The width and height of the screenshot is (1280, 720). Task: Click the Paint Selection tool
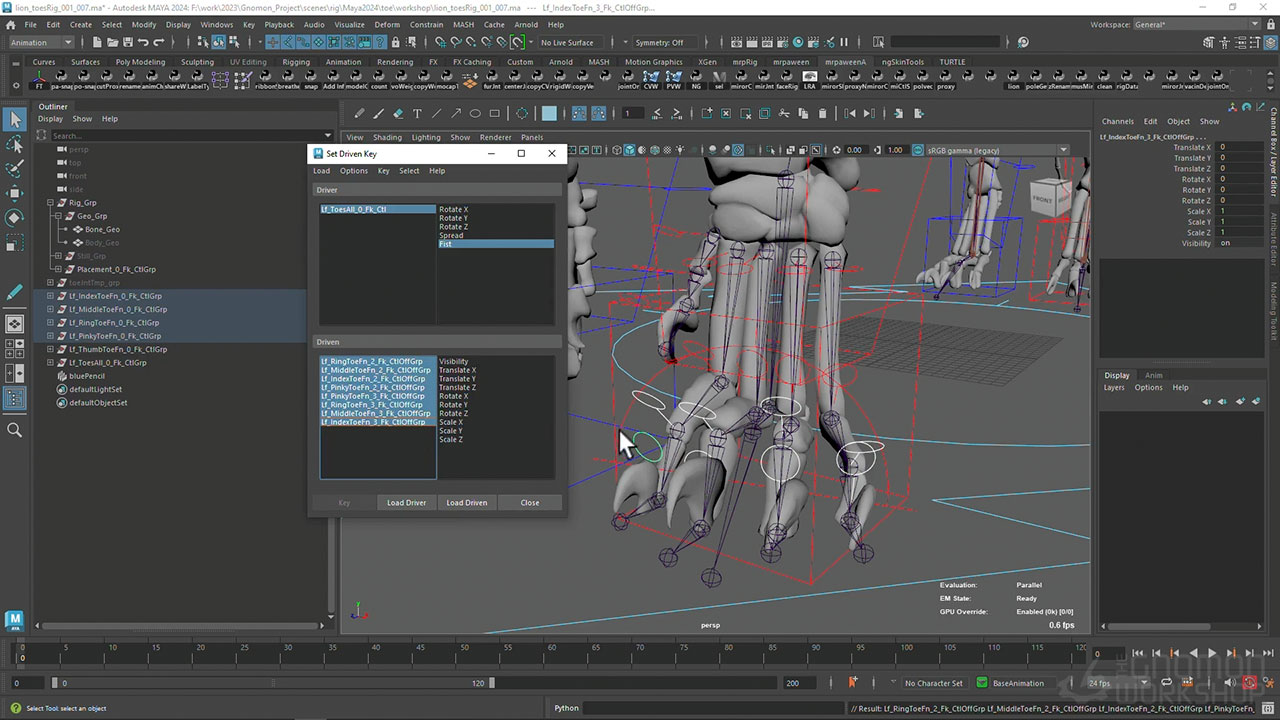[x=15, y=169]
